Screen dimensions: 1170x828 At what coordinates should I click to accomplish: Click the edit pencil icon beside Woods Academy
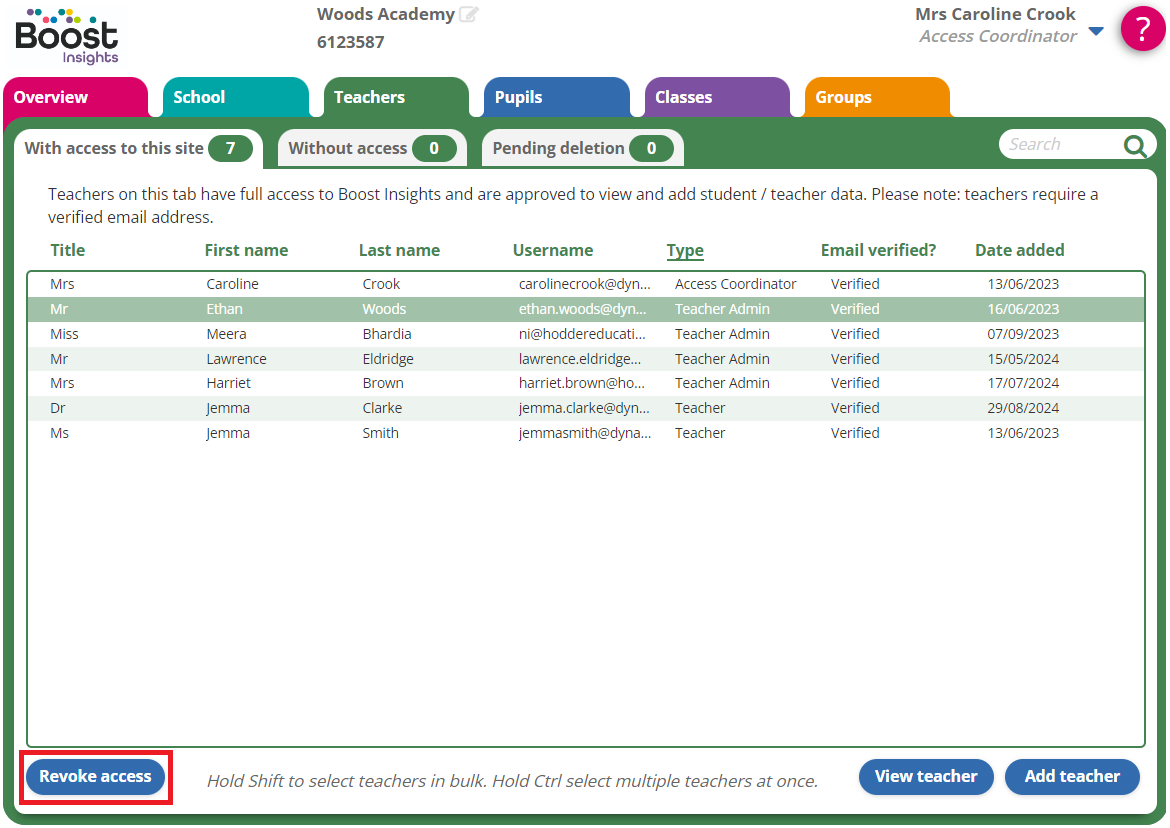(x=468, y=15)
